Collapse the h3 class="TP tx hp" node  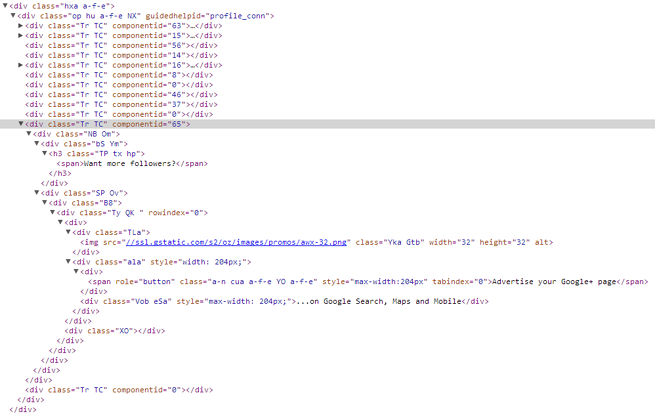[45, 153]
